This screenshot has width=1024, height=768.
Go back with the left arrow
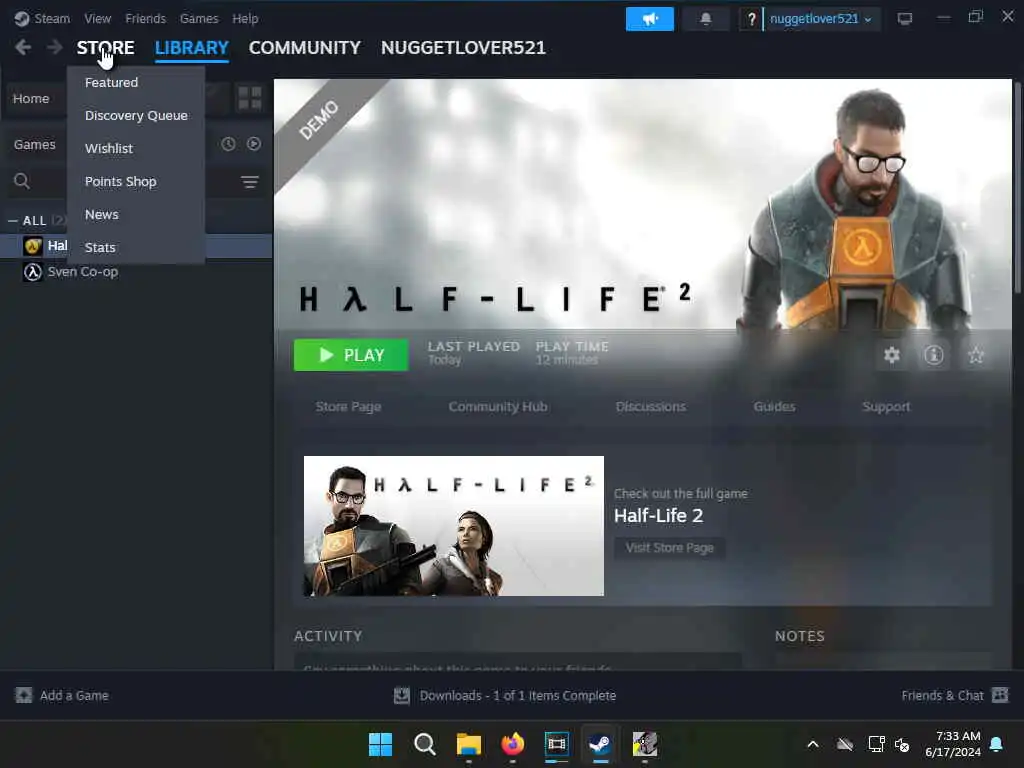pyautogui.click(x=23, y=47)
